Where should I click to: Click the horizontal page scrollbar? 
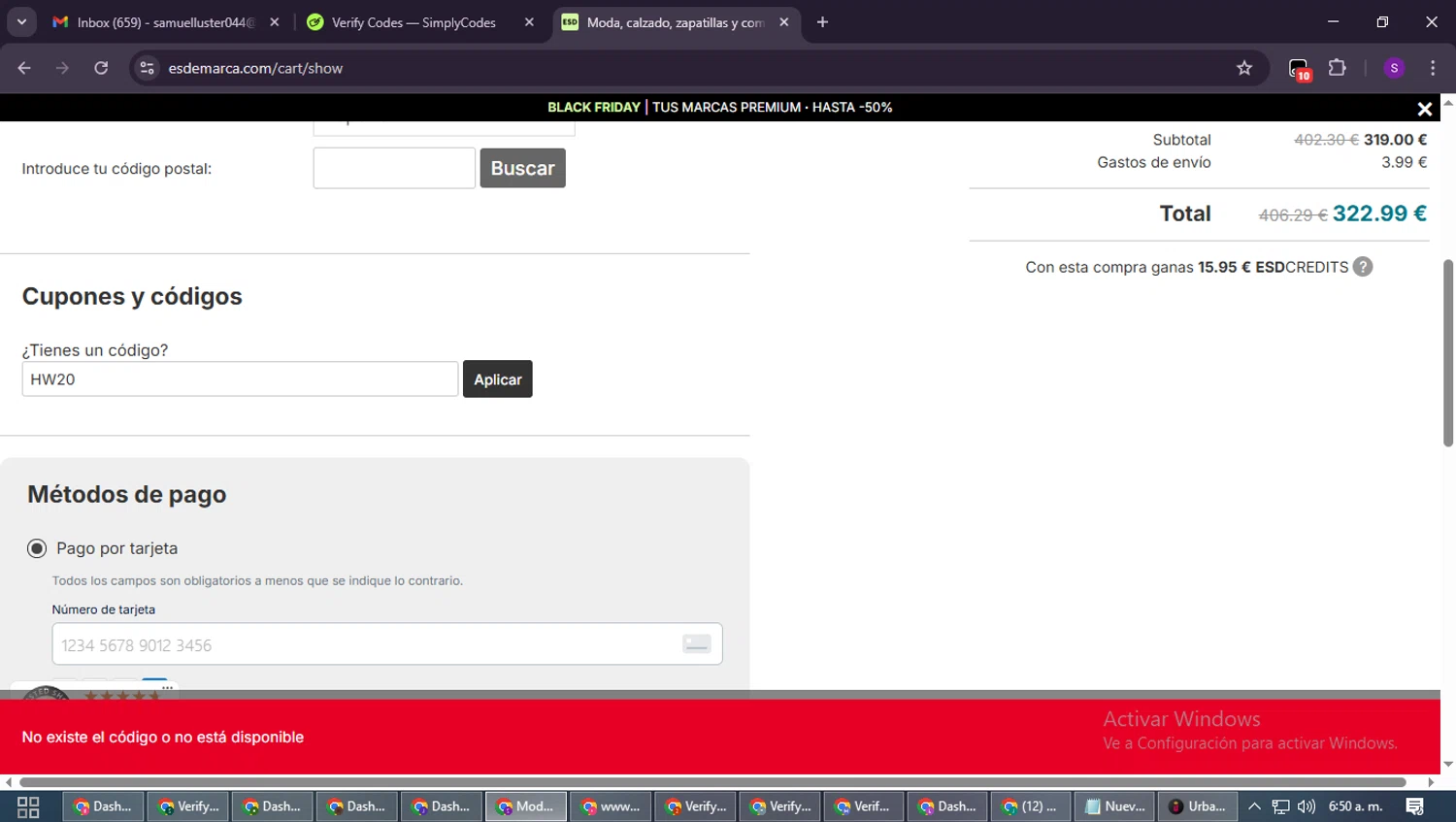[712, 782]
